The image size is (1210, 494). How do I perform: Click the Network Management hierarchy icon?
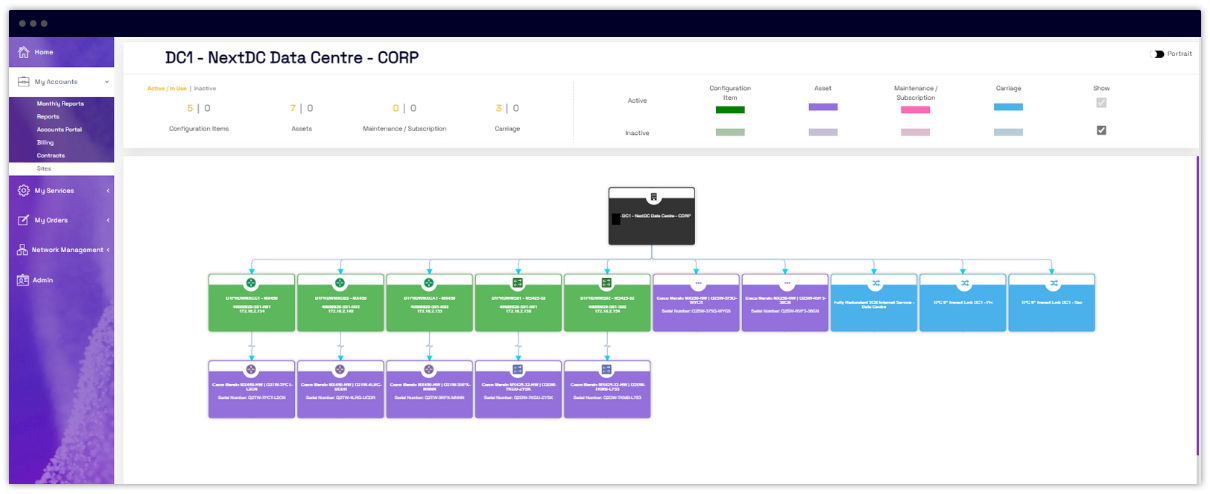point(23,250)
